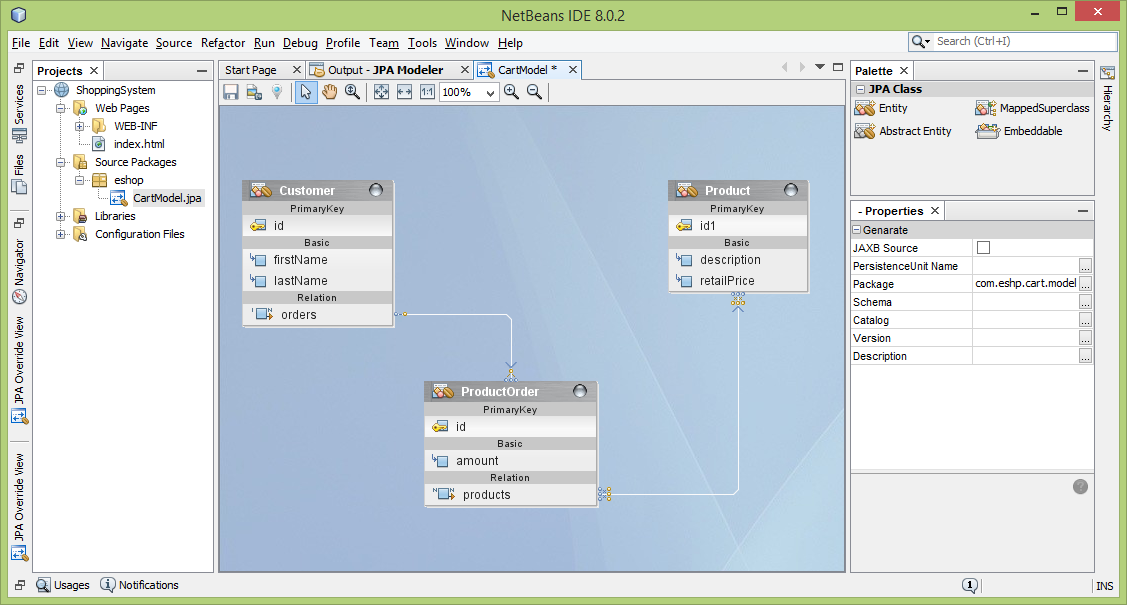Select CartModel.jpa in Projects tree
This screenshot has width=1127, height=605.
[167, 198]
